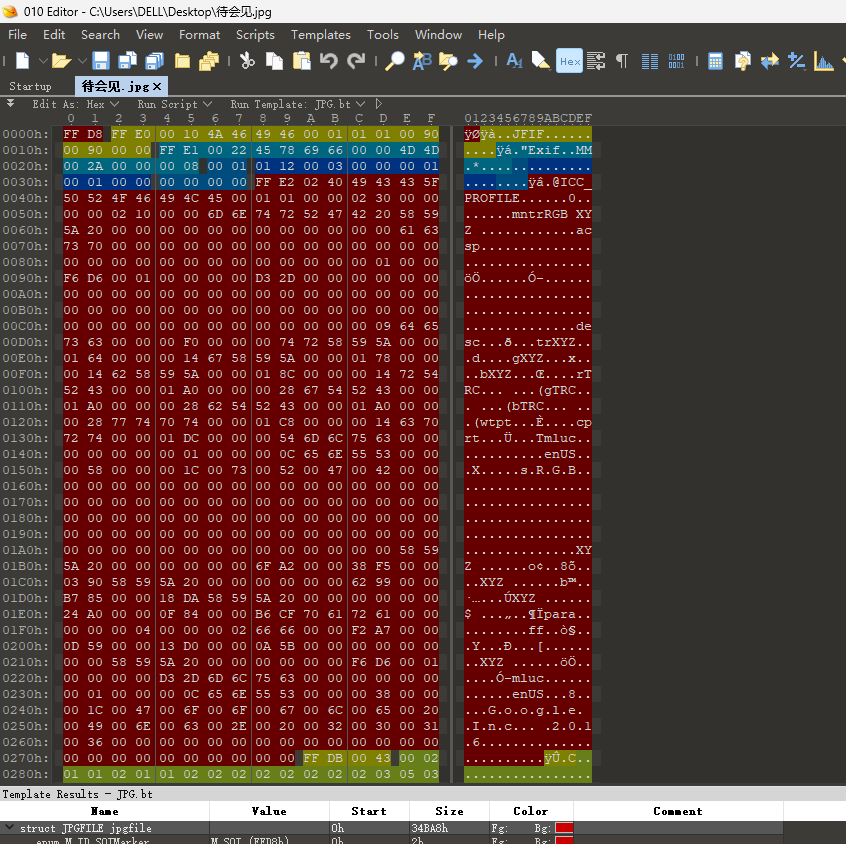Cut selection using the scissors icon
The height and width of the screenshot is (844, 846).
pyautogui.click(x=247, y=61)
